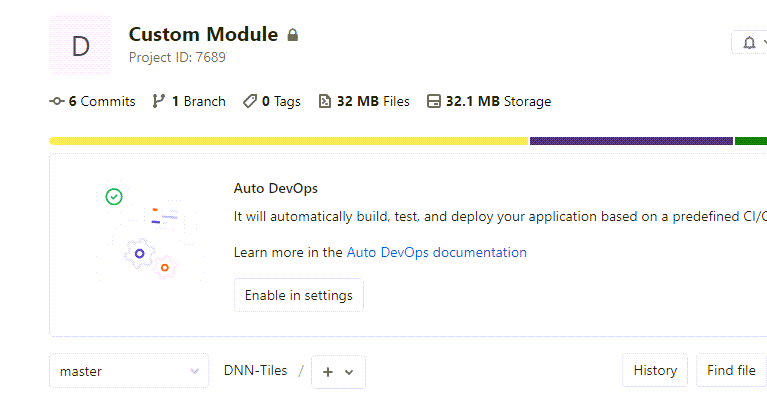
Task: Click the disk icon beside 32.1 MB Storage
Action: [x=433, y=101]
